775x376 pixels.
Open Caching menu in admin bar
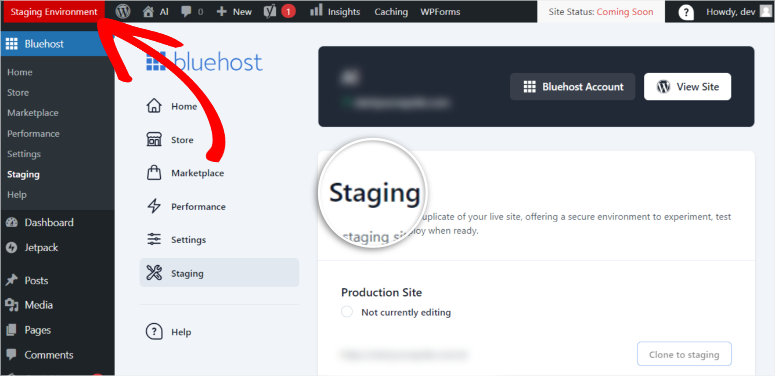pos(390,12)
